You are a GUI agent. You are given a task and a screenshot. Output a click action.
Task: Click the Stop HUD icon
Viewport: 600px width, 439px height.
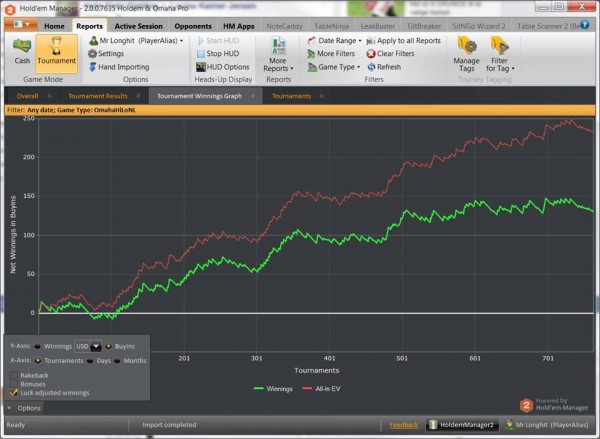click(x=201, y=54)
